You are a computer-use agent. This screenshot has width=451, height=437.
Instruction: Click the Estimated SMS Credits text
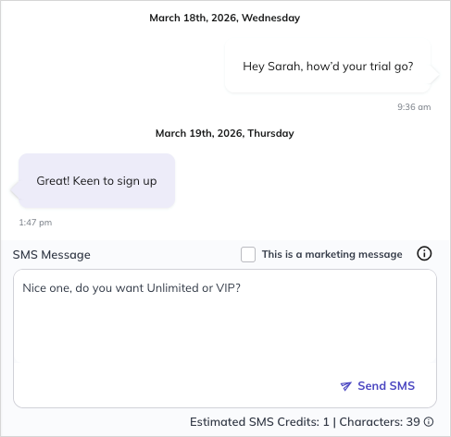pyautogui.click(x=259, y=422)
